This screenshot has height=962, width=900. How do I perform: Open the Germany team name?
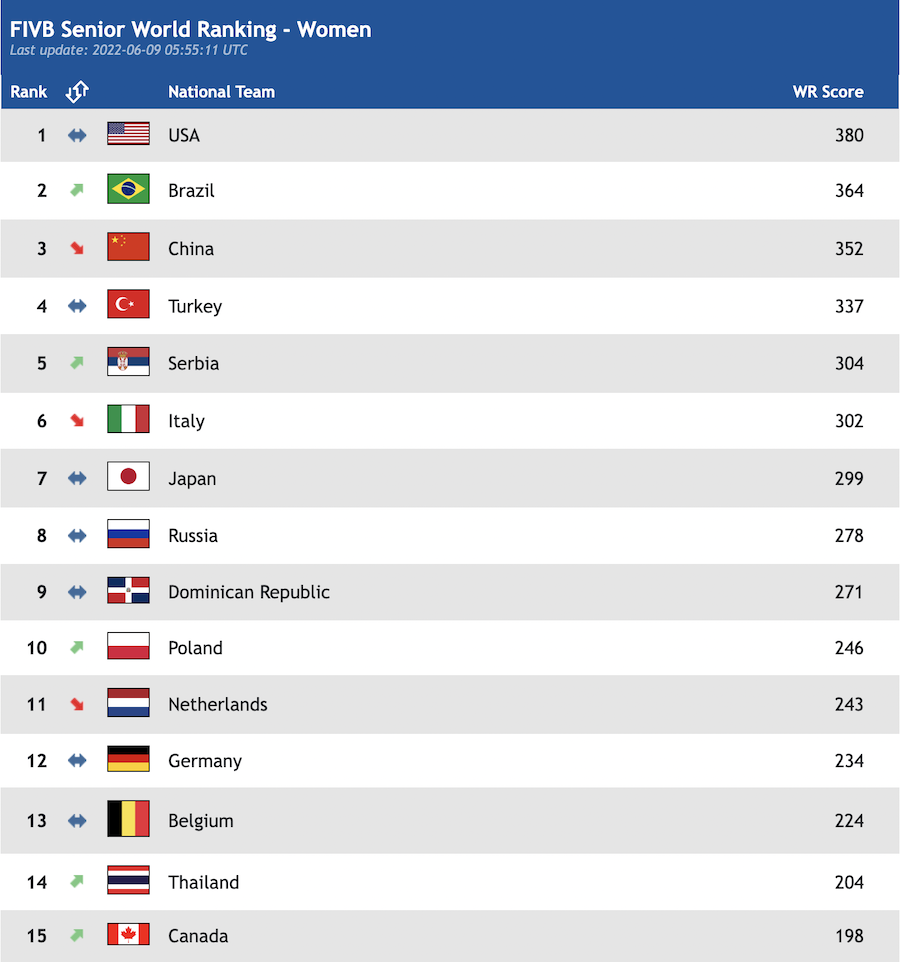[x=205, y=761]
